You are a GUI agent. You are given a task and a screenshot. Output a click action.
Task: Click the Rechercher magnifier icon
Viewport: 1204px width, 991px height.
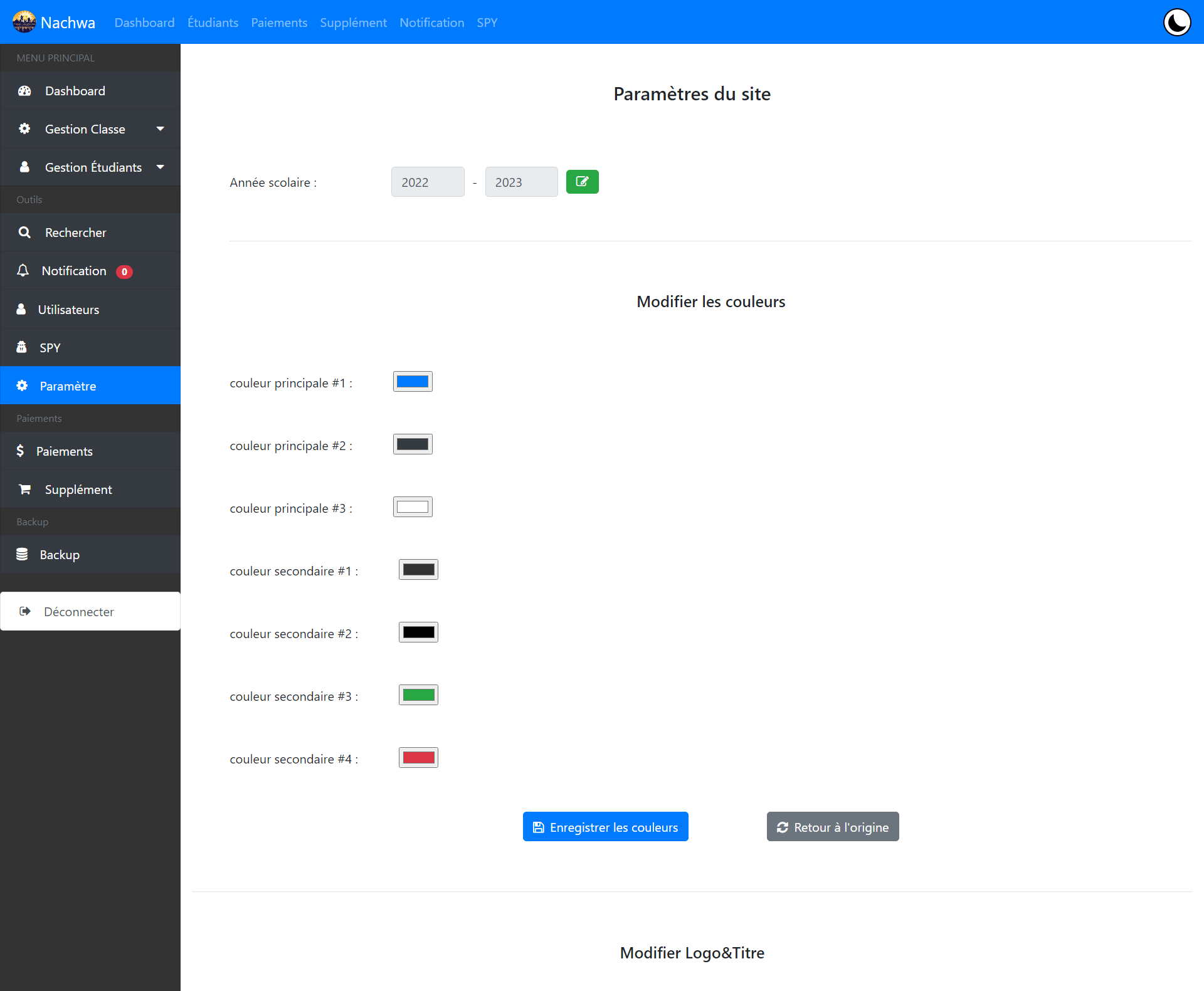click(24, 233)
